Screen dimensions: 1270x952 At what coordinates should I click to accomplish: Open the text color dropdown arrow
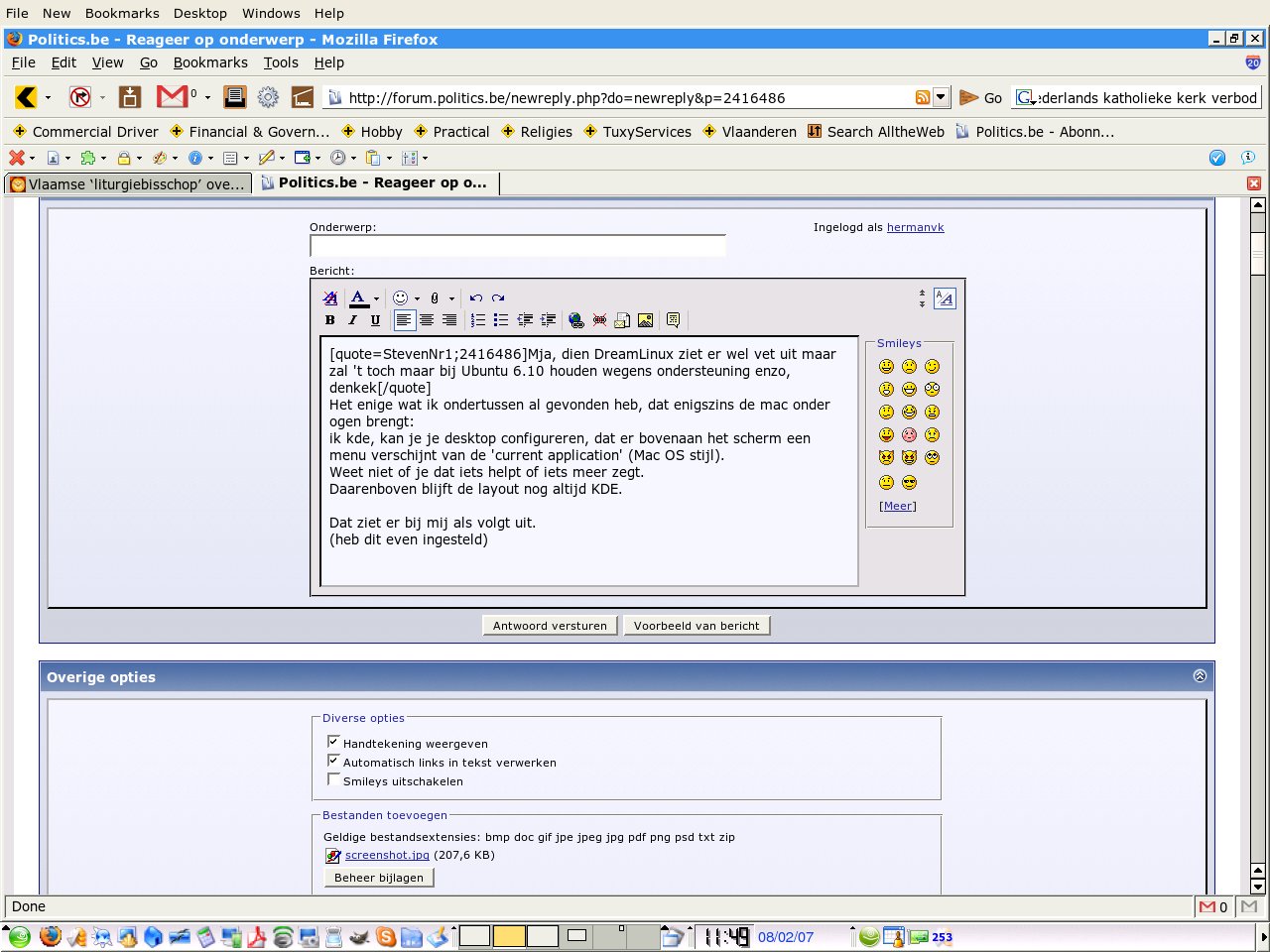coord(376,298)
